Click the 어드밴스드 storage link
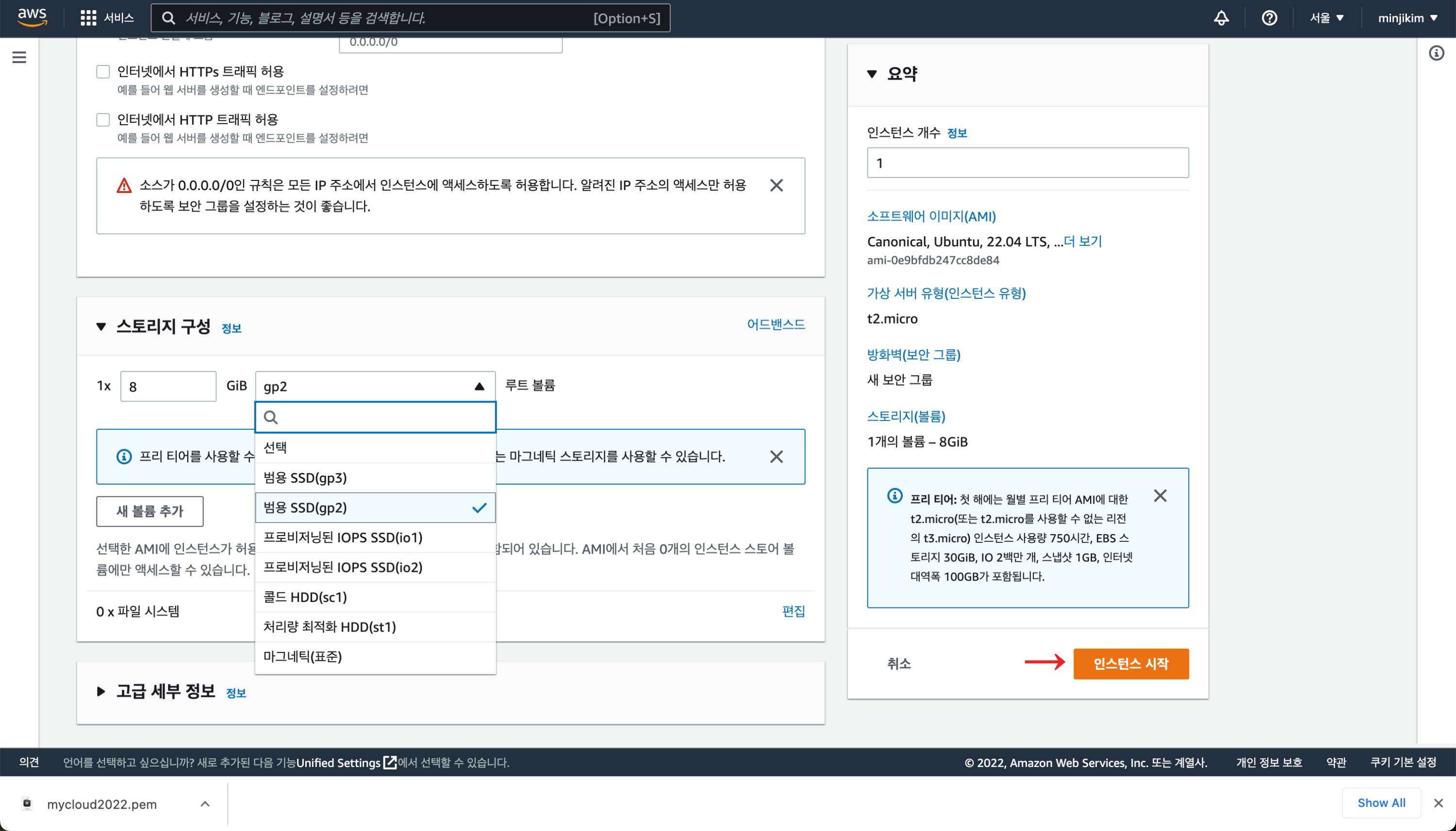This screenshot has height=831, width=1456. (x=776, y=324)
